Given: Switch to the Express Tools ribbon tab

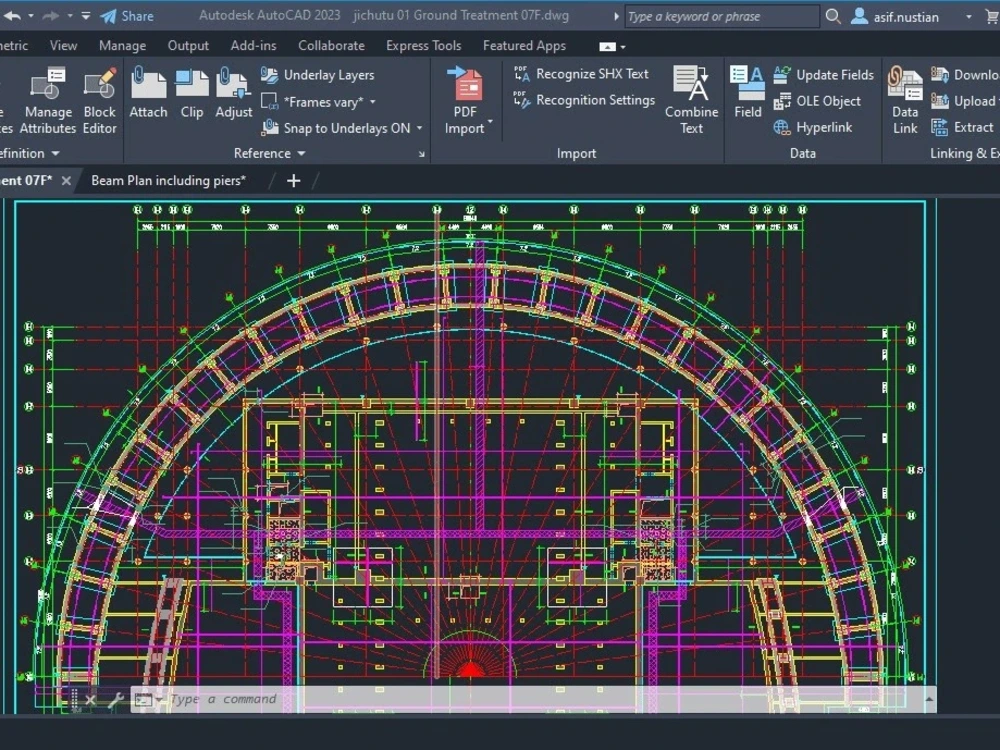Looking at the screenshot, I should point(423,45).
